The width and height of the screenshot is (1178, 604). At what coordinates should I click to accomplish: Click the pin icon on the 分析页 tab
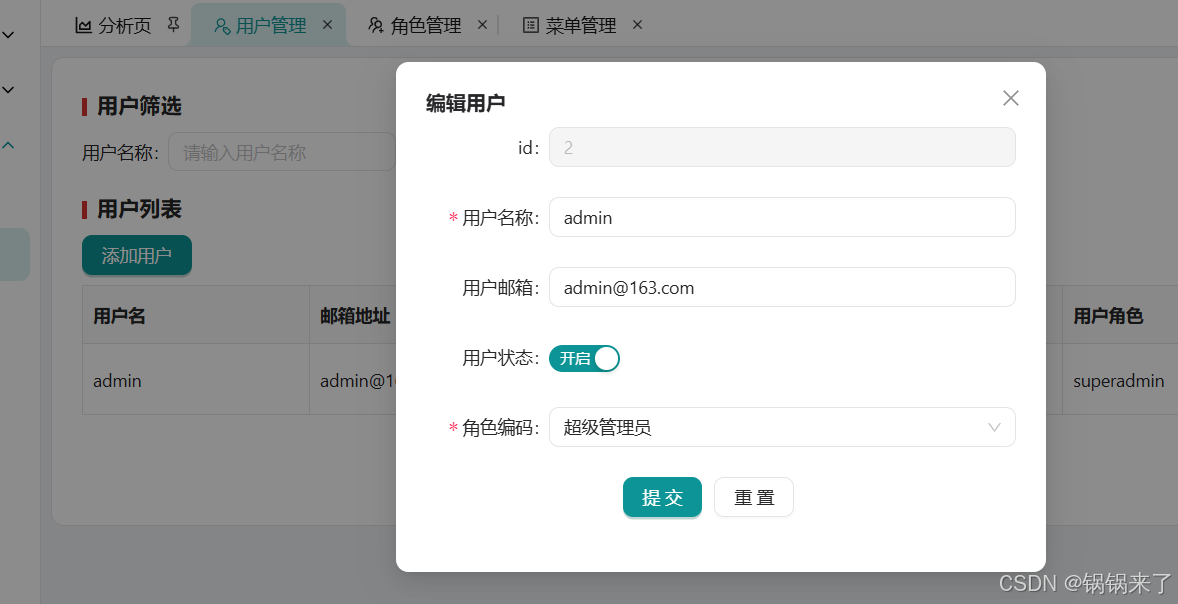pos(172,22)
